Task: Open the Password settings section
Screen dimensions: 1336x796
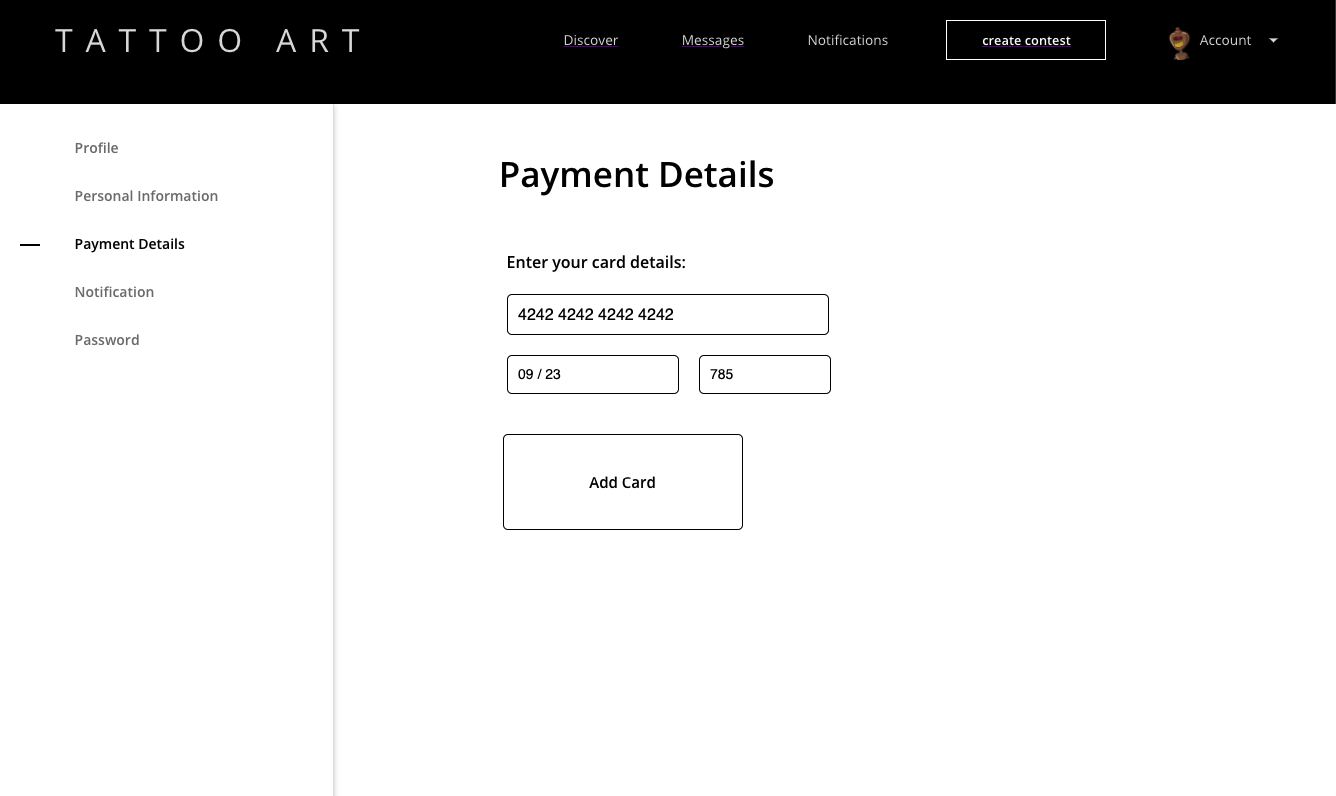Action: (x=107, y=340)
